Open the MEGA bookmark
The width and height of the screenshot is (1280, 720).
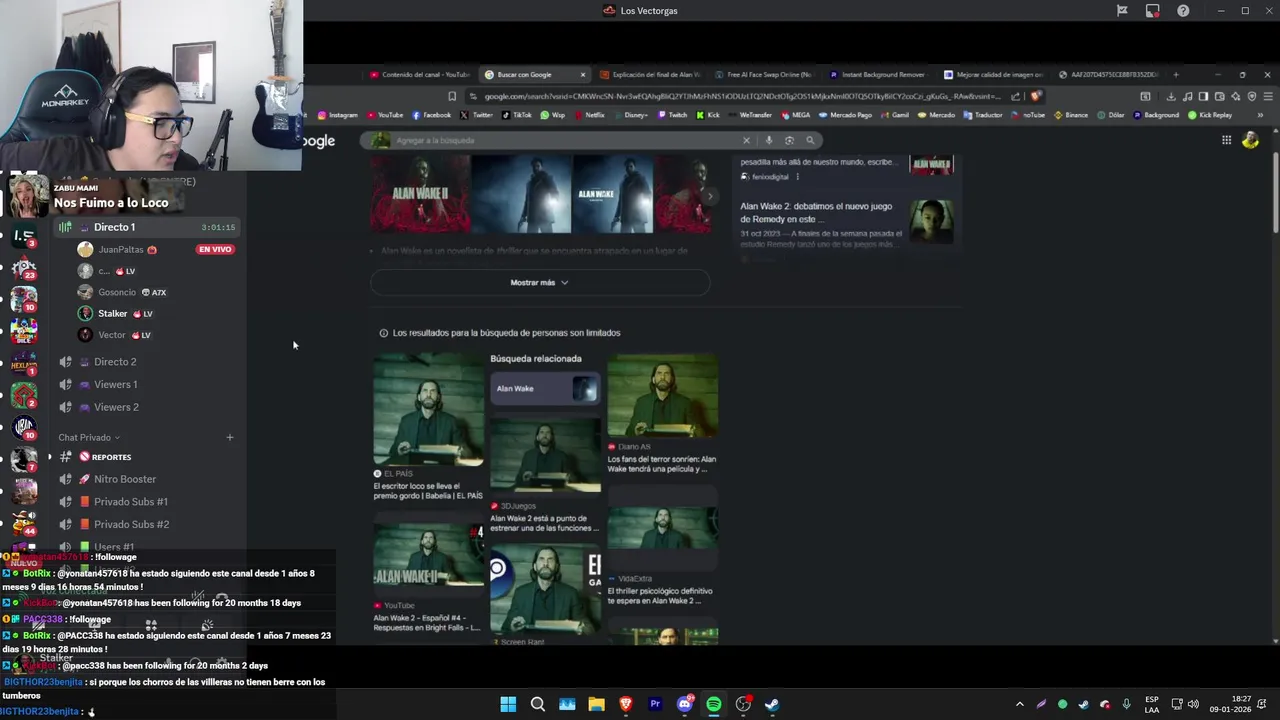tap(796, 115)
